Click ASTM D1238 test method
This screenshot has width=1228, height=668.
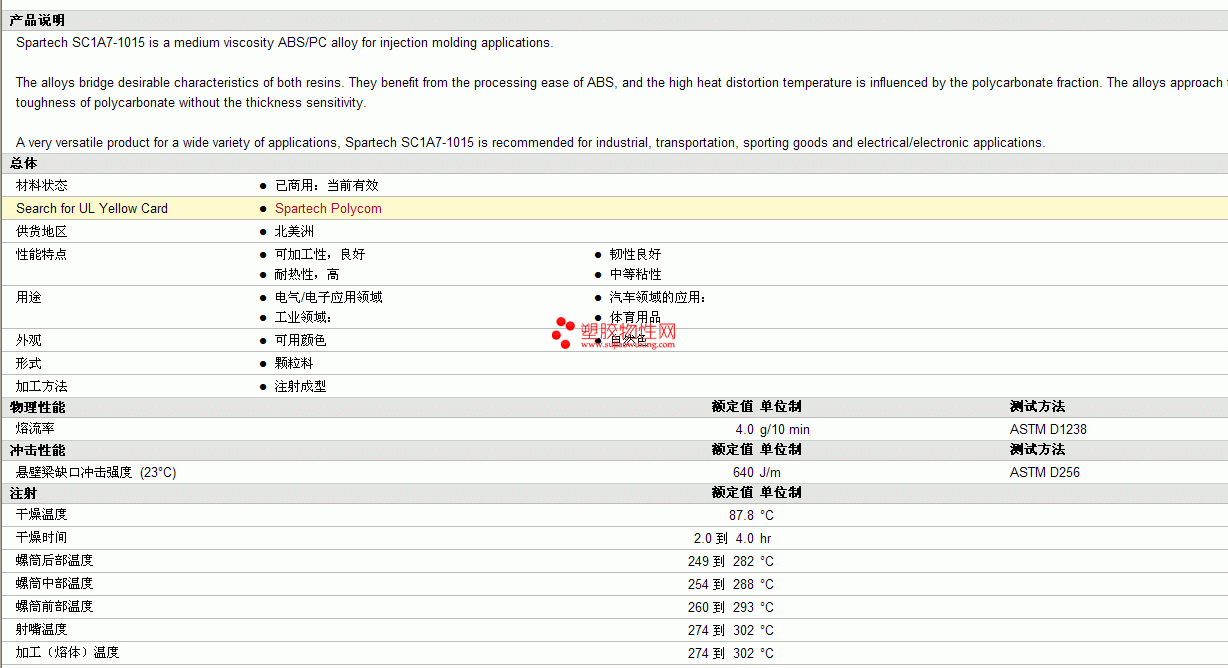pos(1048,430)
